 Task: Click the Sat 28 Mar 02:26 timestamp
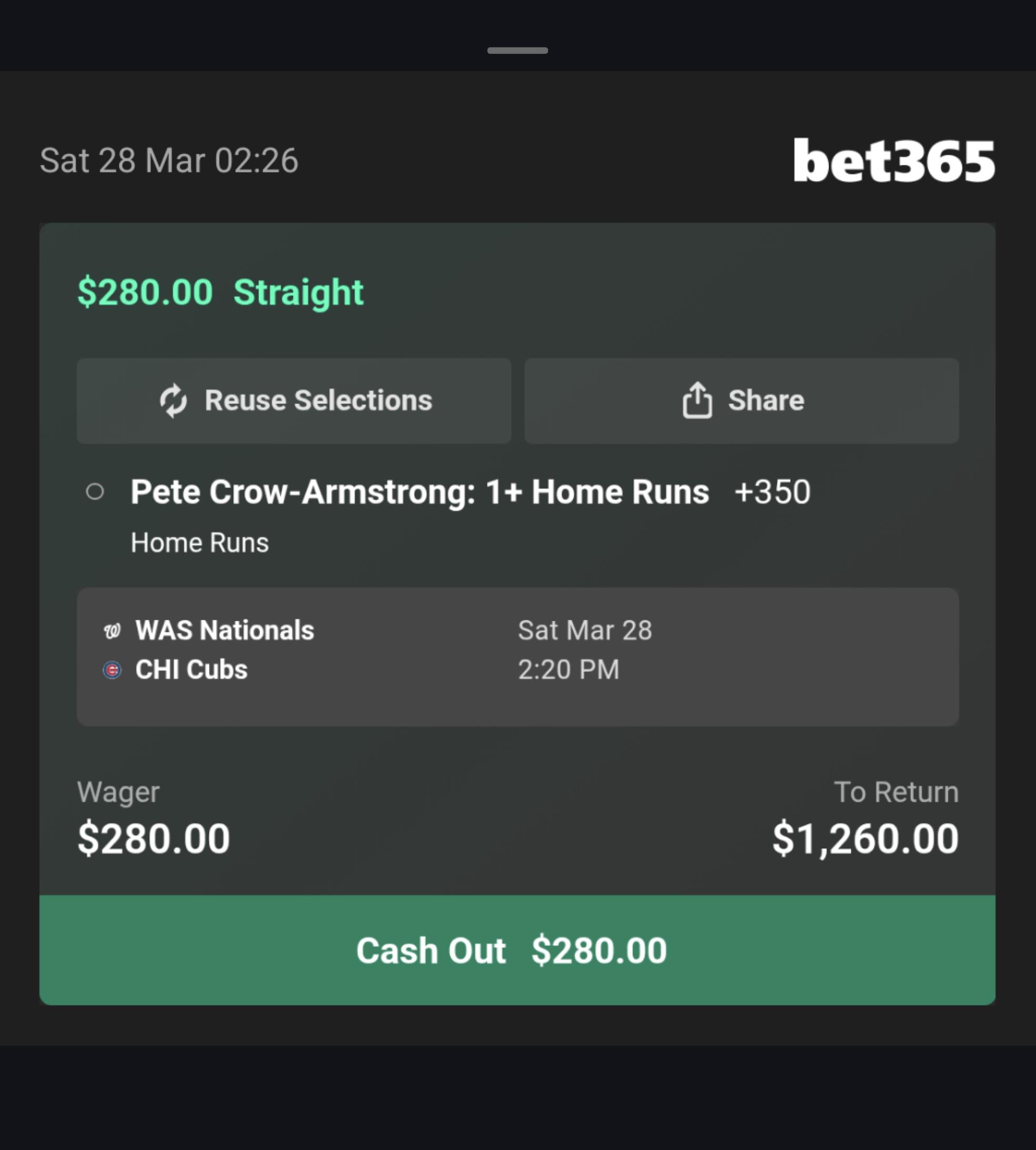169,161
